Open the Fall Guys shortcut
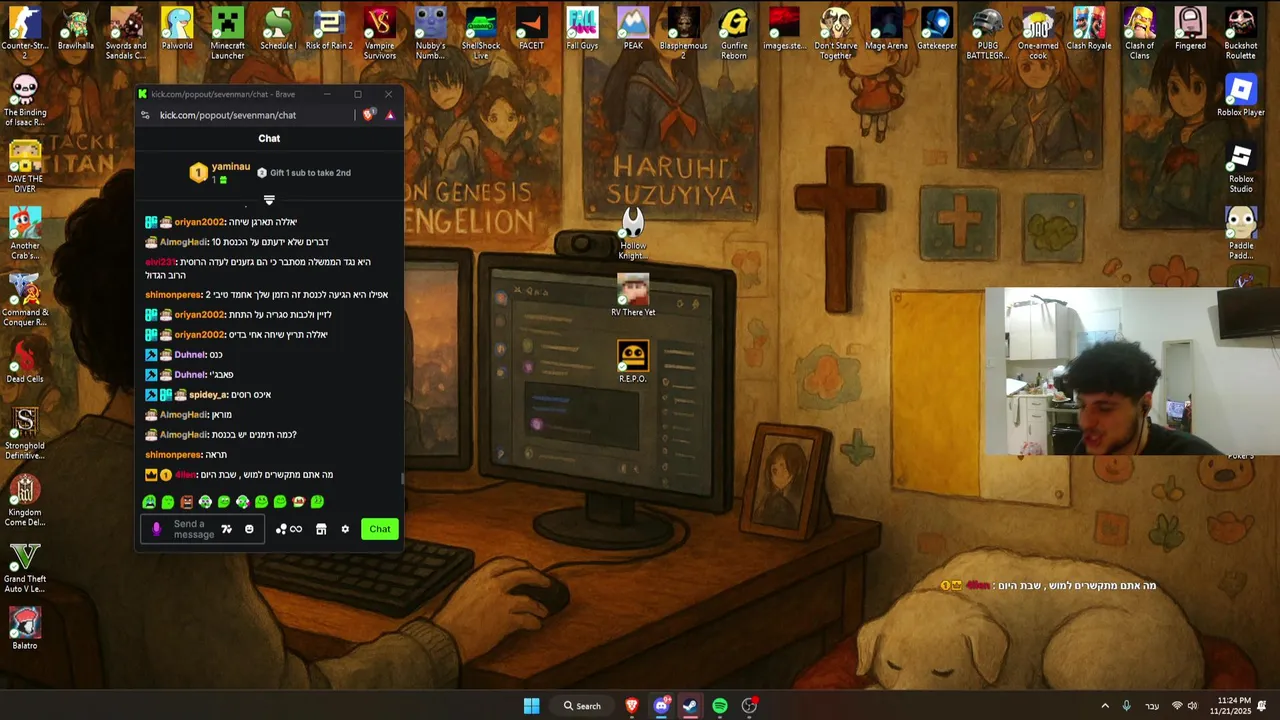The image size is (1280, 720). 582,29
